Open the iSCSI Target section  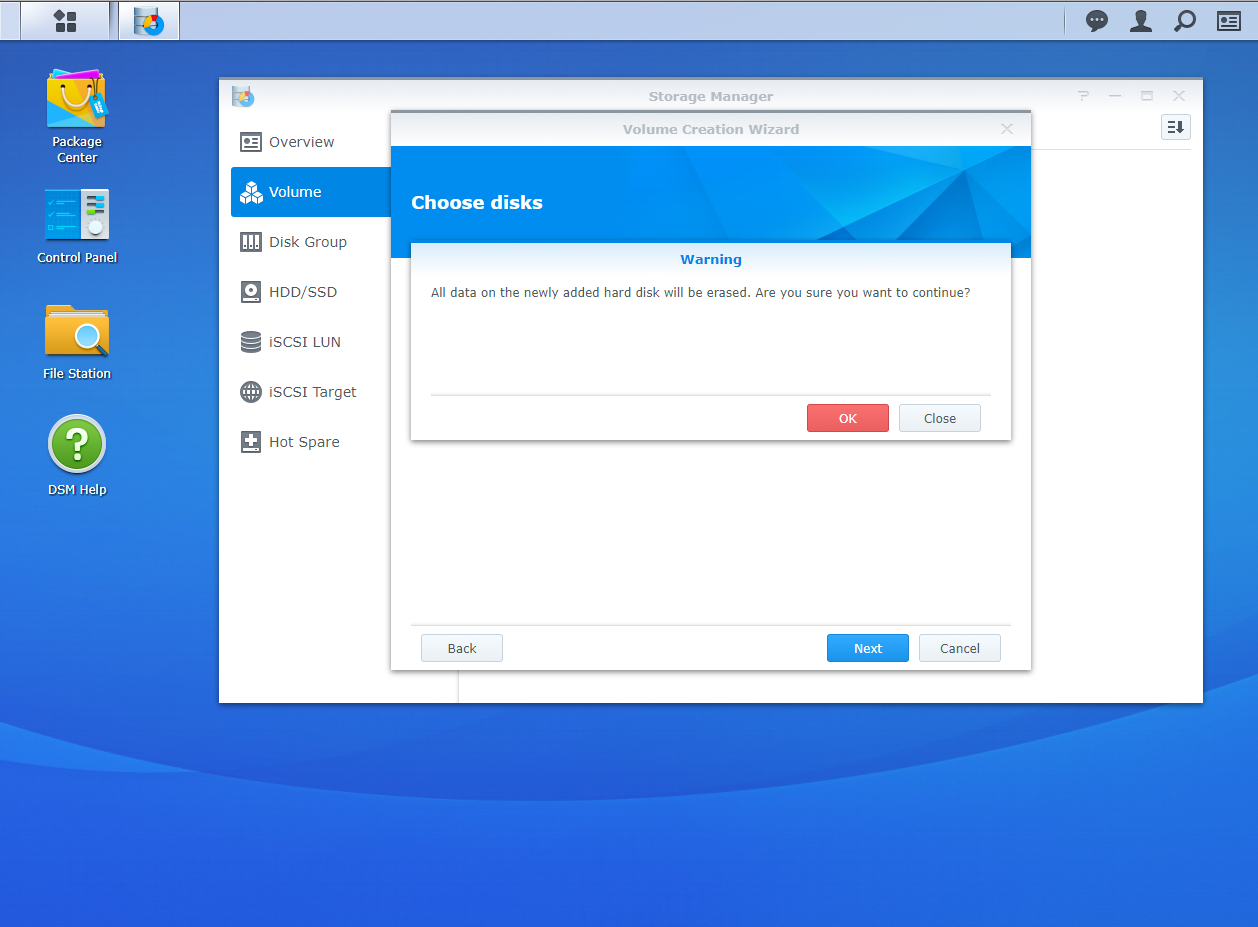click(311, 392)
